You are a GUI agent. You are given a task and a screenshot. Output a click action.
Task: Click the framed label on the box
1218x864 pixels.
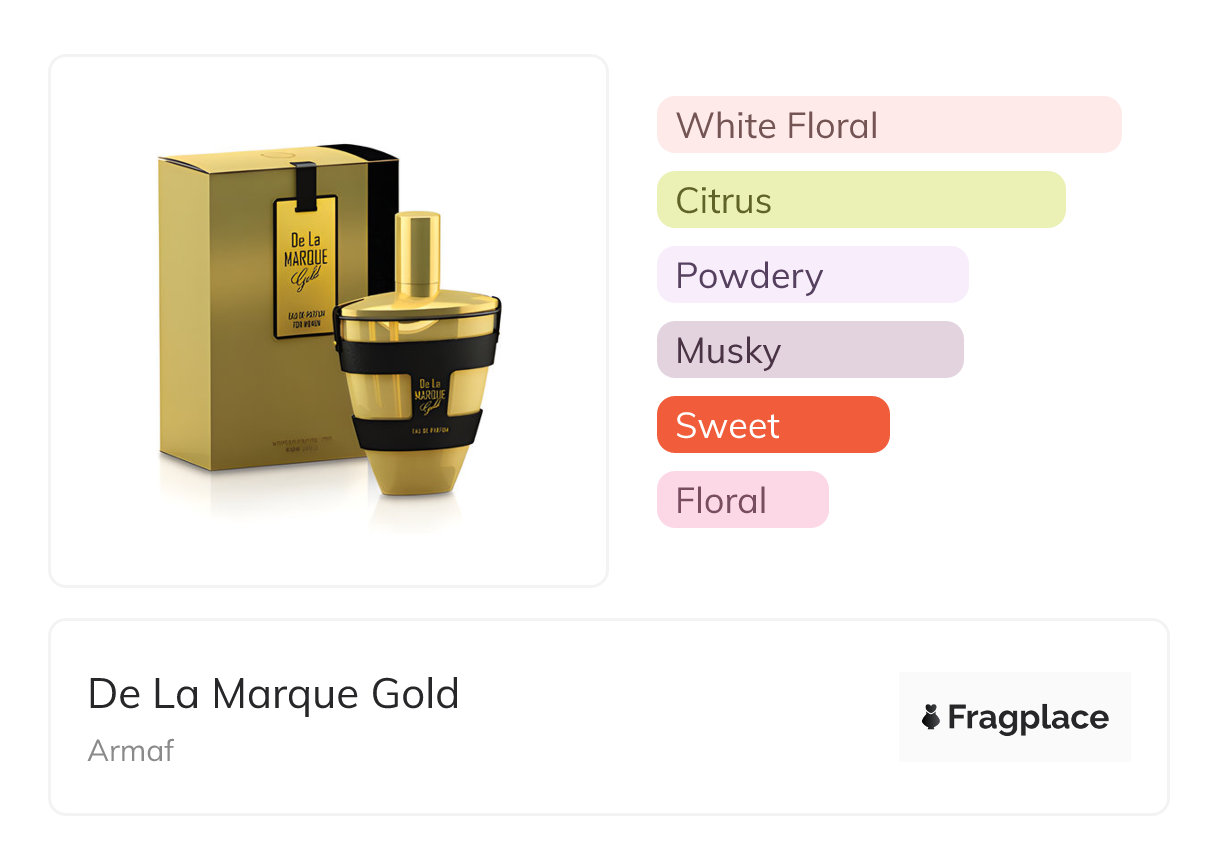[x=305, y=266]
